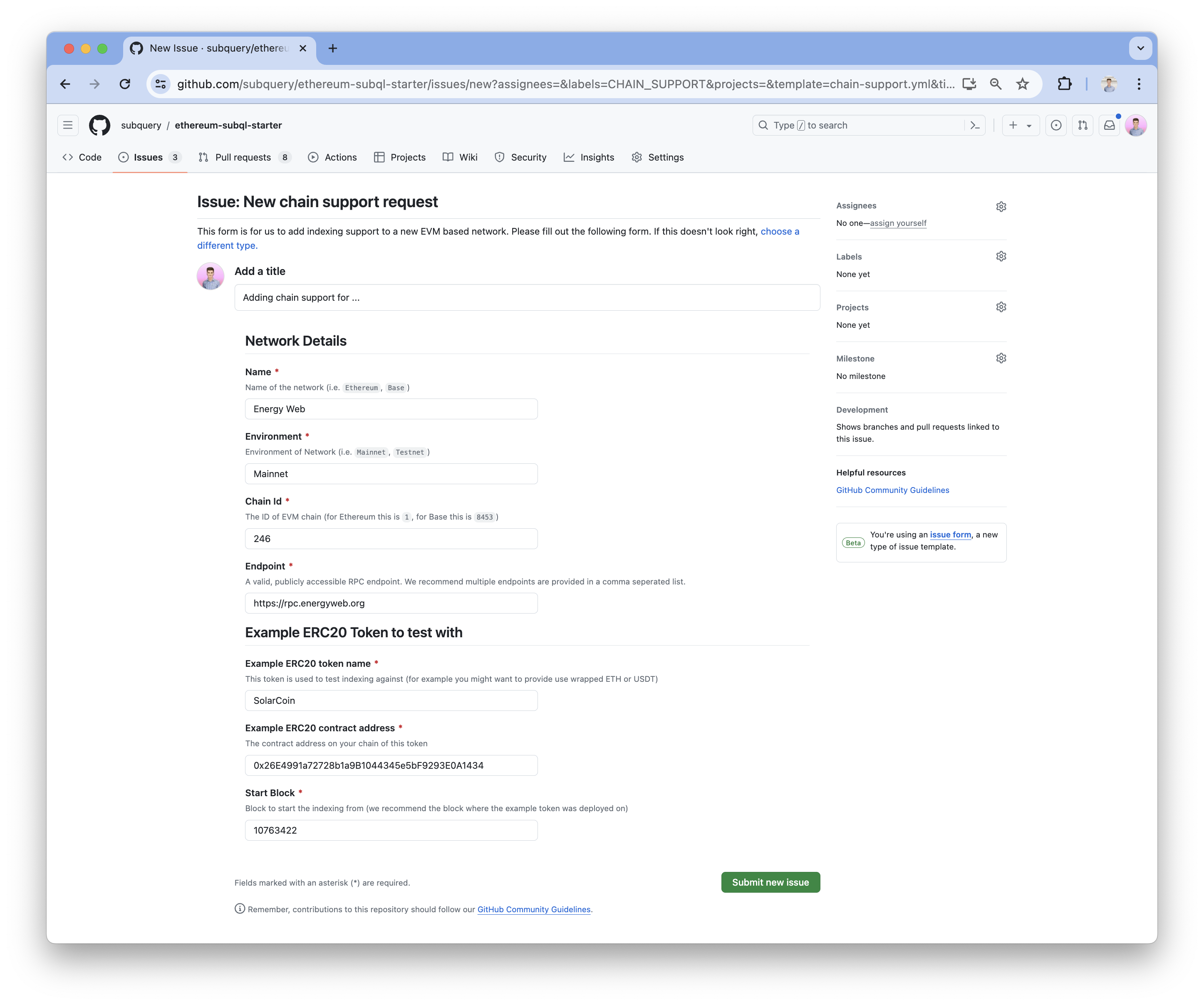Click the Environment field containing Mainnet

click(391, 473)
